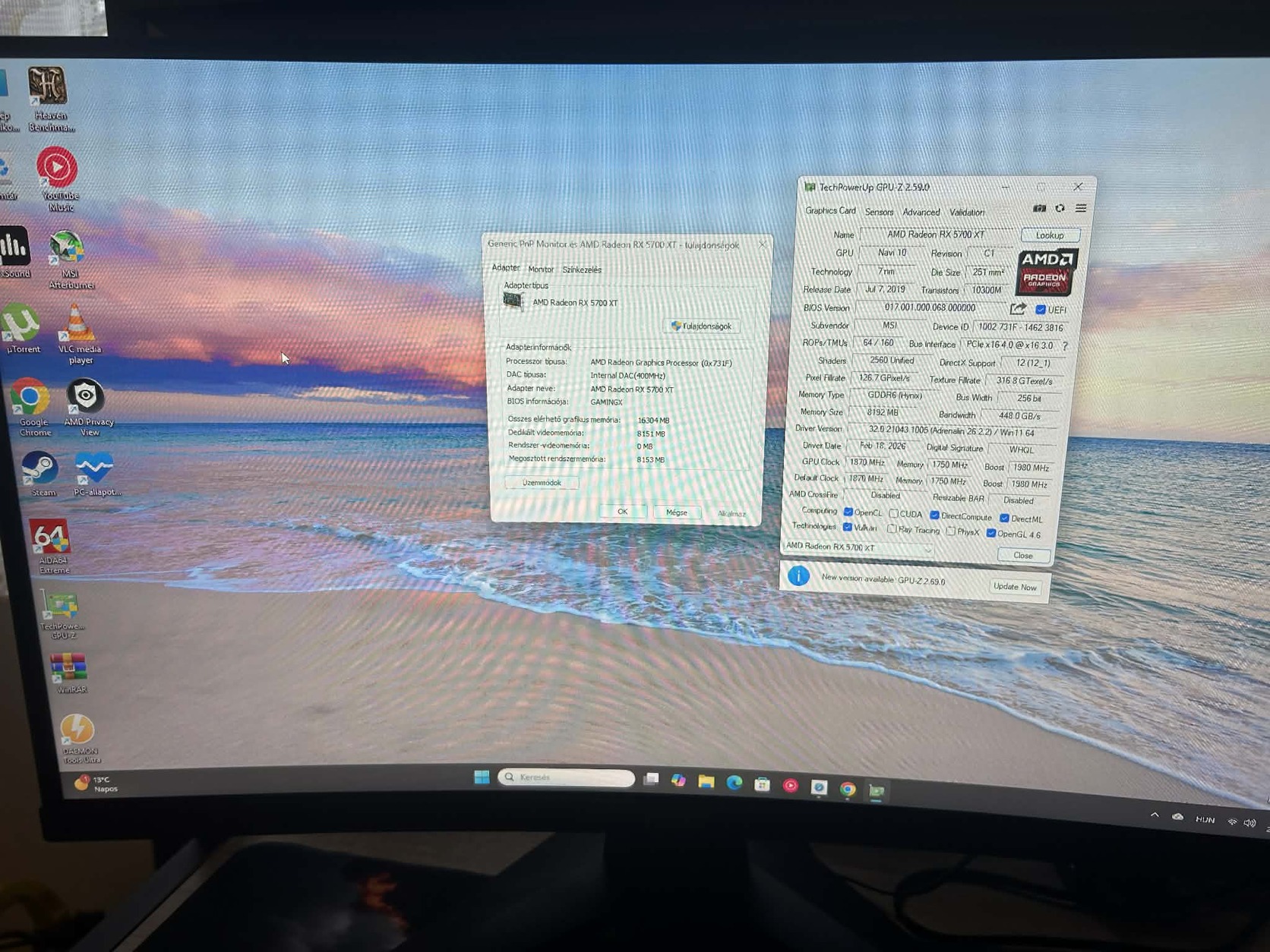Select the Adapter tab in properties dialog
Image resolution: width=1270 pixels, height=952 pixels.
pos(506,267)
